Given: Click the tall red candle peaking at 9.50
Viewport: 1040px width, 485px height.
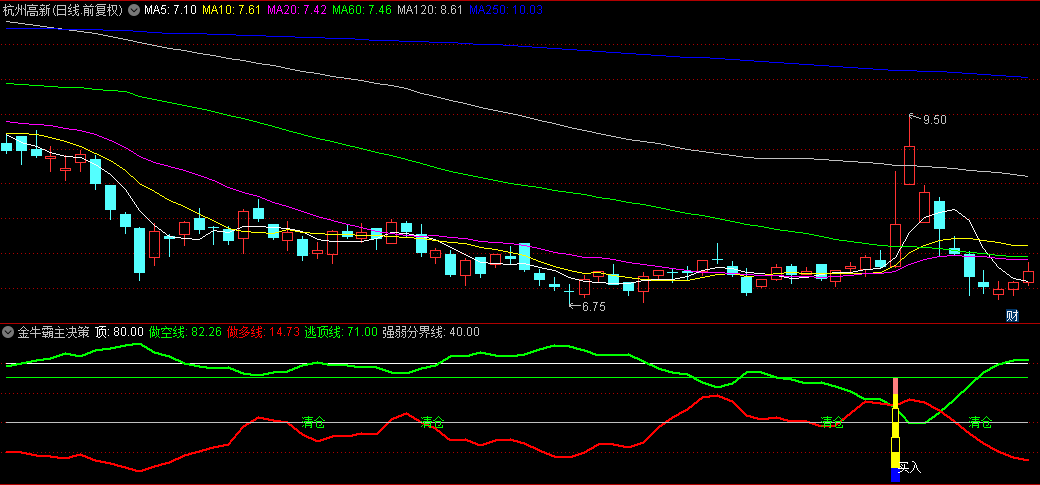Looking at the screenshot, I should [x=909, y=165].
